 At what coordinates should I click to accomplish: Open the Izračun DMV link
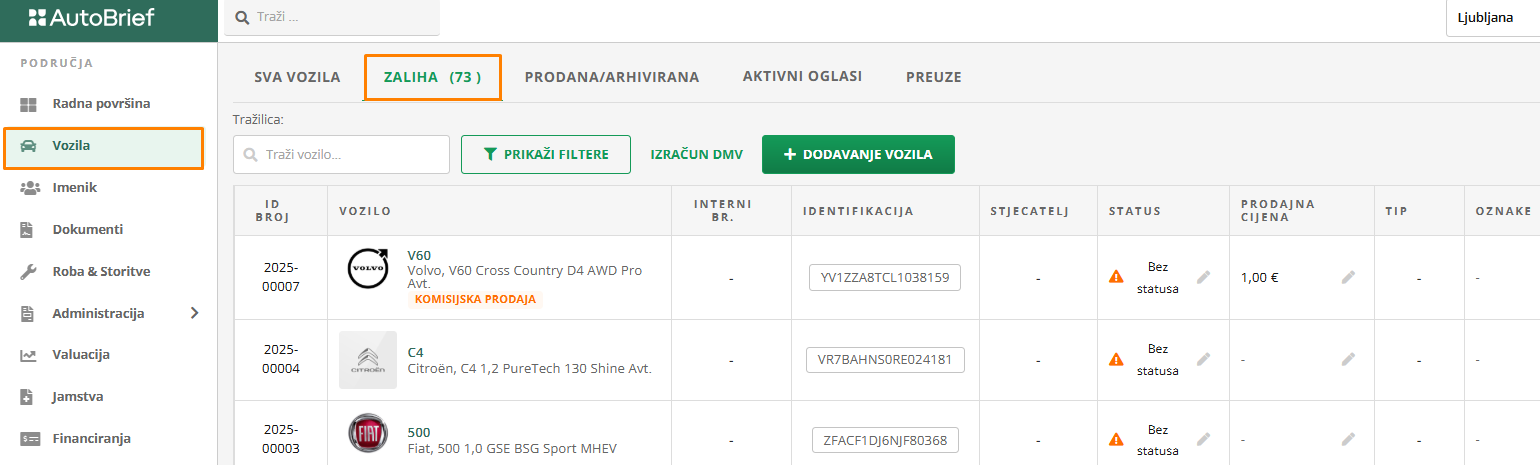point(696,155)
